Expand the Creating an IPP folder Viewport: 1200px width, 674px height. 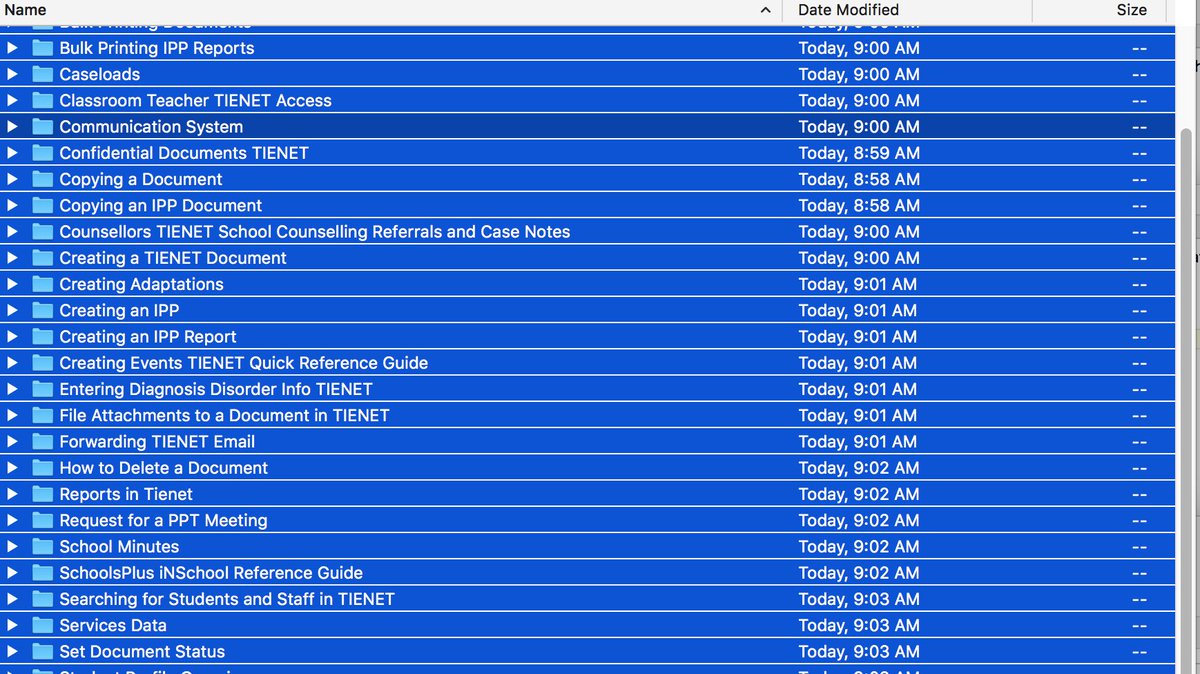12,310
